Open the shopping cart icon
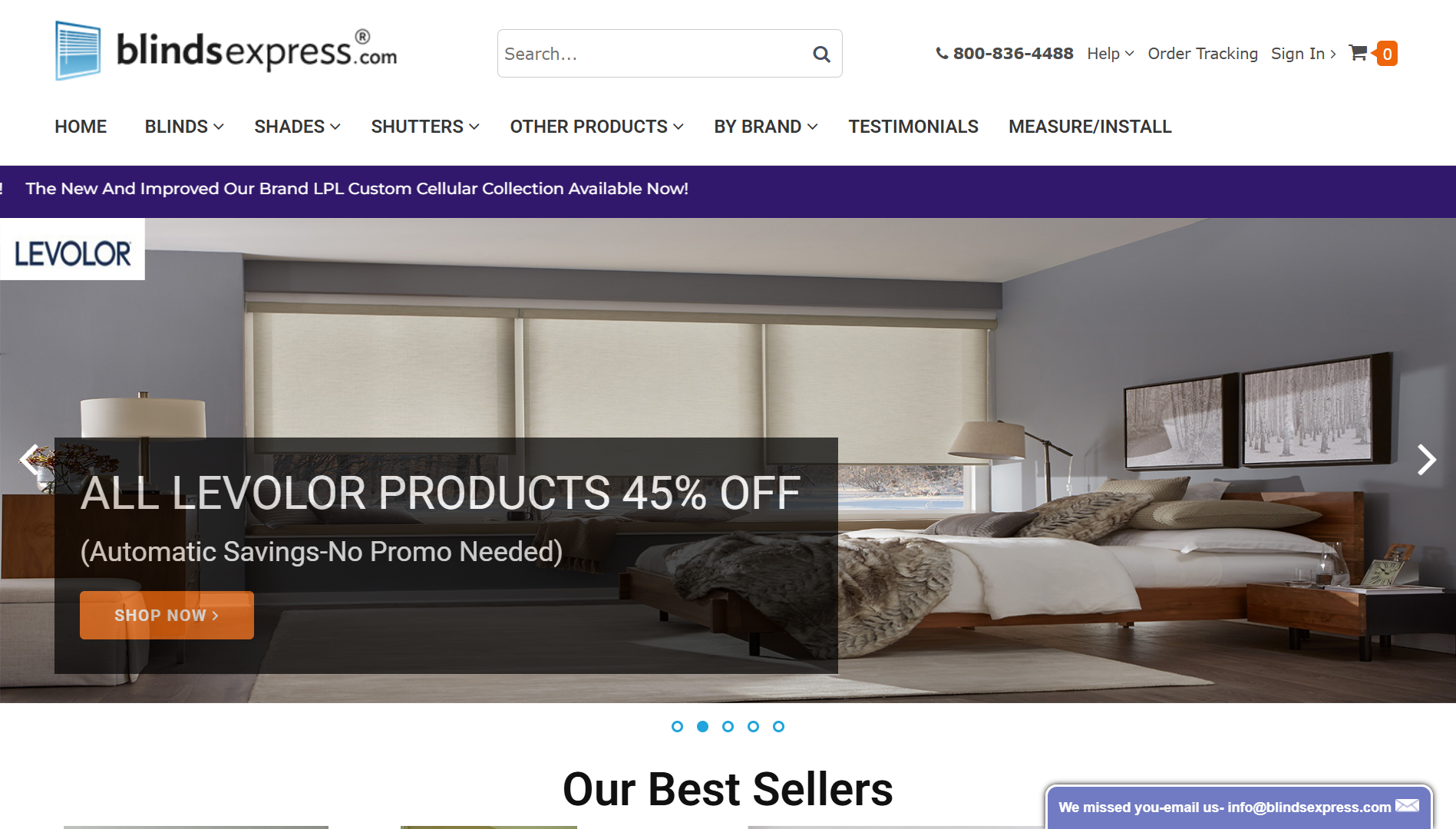Viewport: 1456px width, 829px height. pyautogui.click(x=1358, y=53)
